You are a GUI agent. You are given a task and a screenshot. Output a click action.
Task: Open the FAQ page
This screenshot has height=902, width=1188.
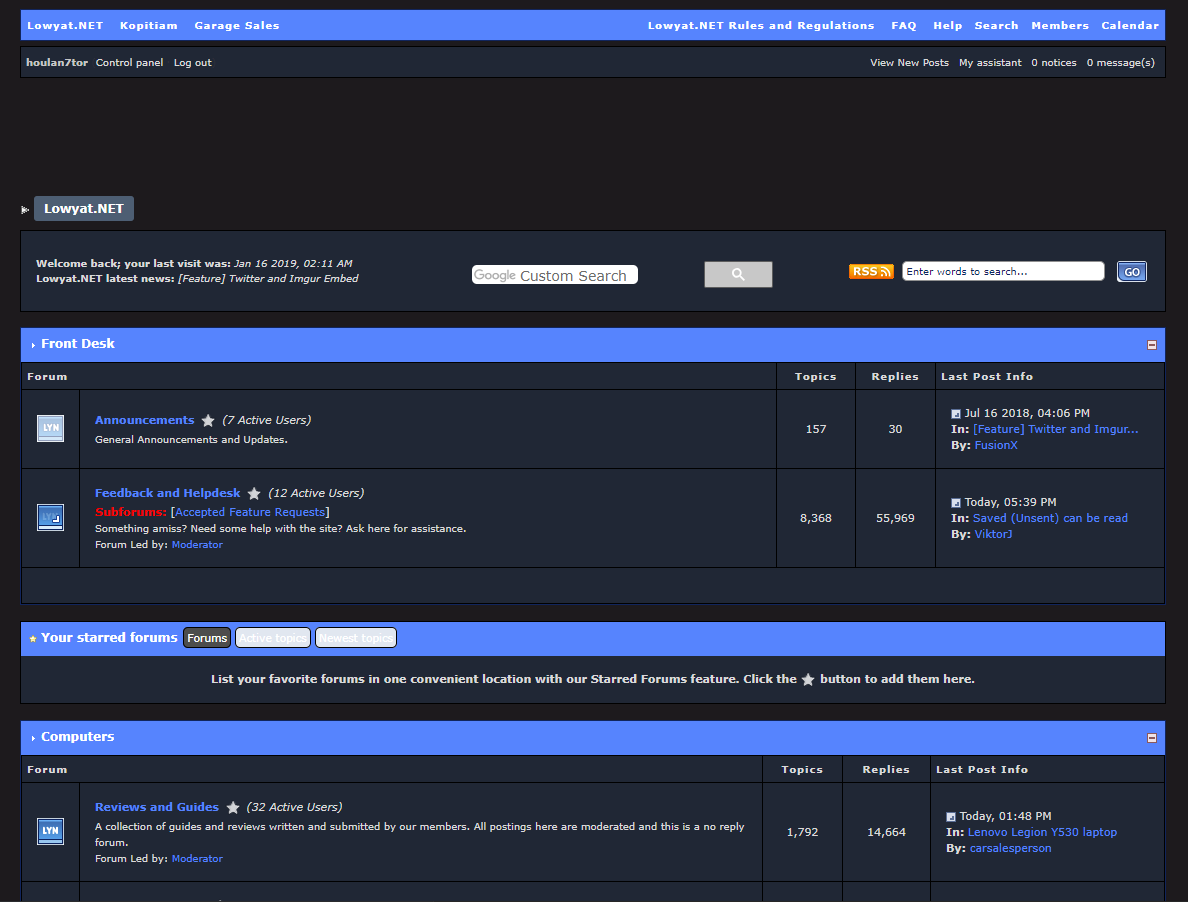(x=904, y=25)
